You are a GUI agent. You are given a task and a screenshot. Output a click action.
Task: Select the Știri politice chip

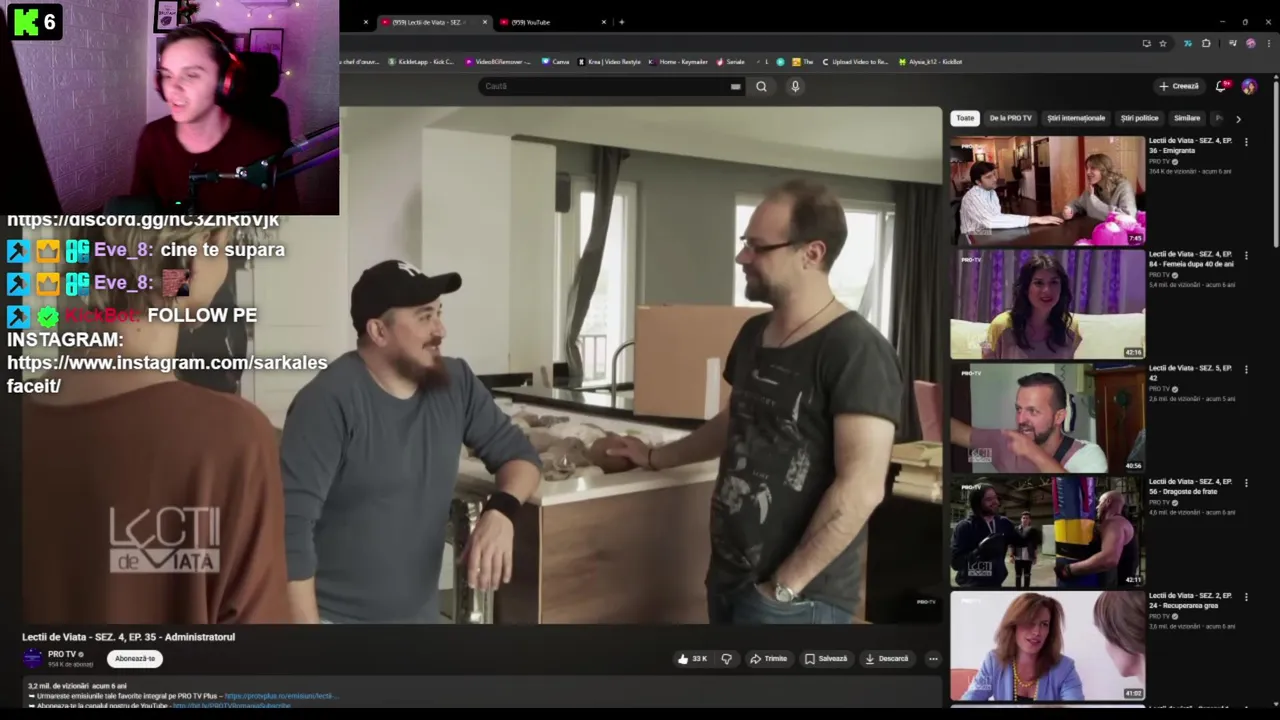(1139, 118)
